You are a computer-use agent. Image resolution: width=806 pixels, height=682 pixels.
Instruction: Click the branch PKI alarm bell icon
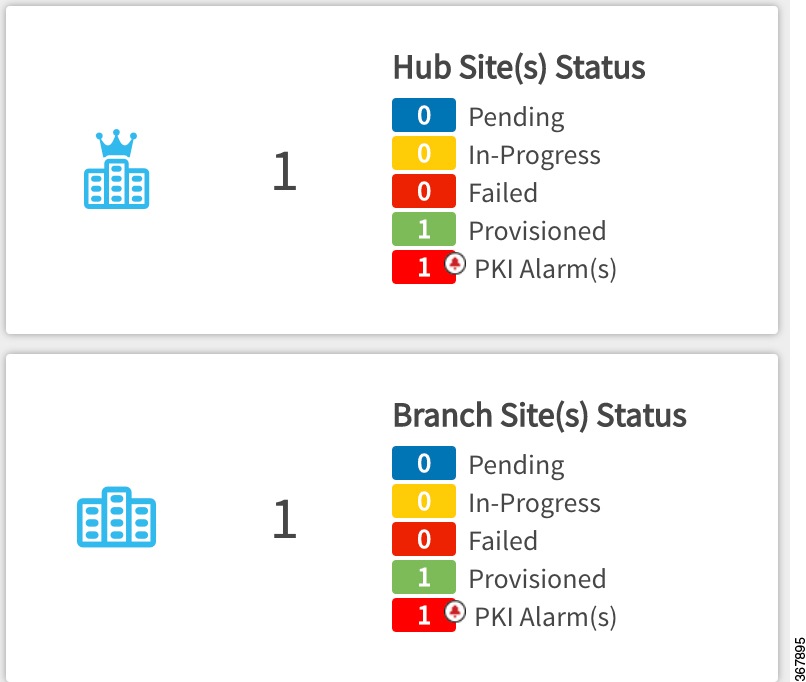[x=455, y=612]
